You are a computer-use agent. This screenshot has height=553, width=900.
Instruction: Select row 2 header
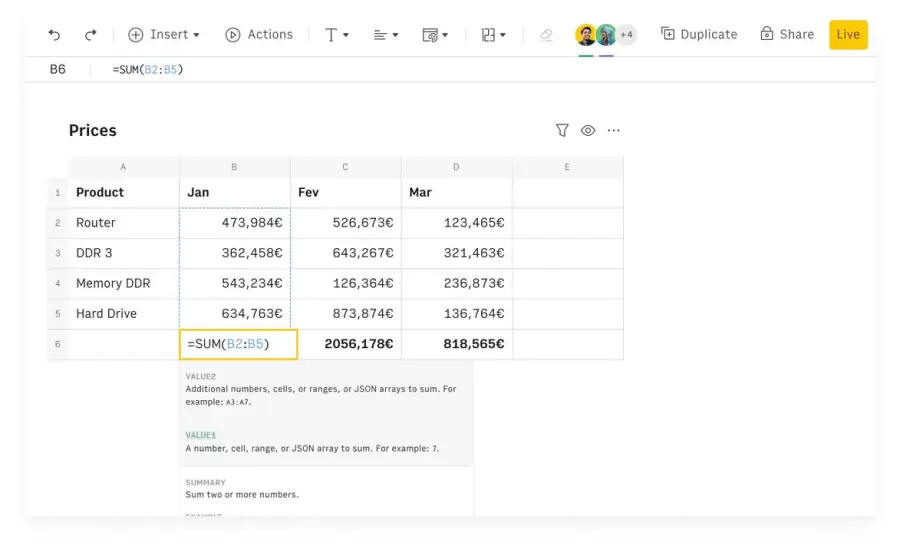[x=57, y=223]
